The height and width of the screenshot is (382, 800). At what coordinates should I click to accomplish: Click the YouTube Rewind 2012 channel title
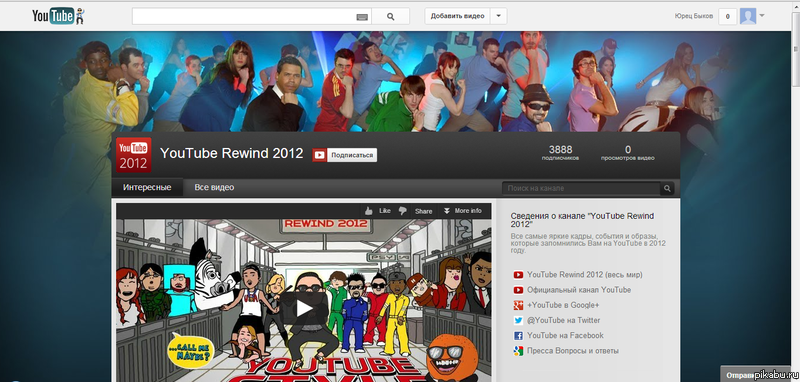click(x=232, y=153)
